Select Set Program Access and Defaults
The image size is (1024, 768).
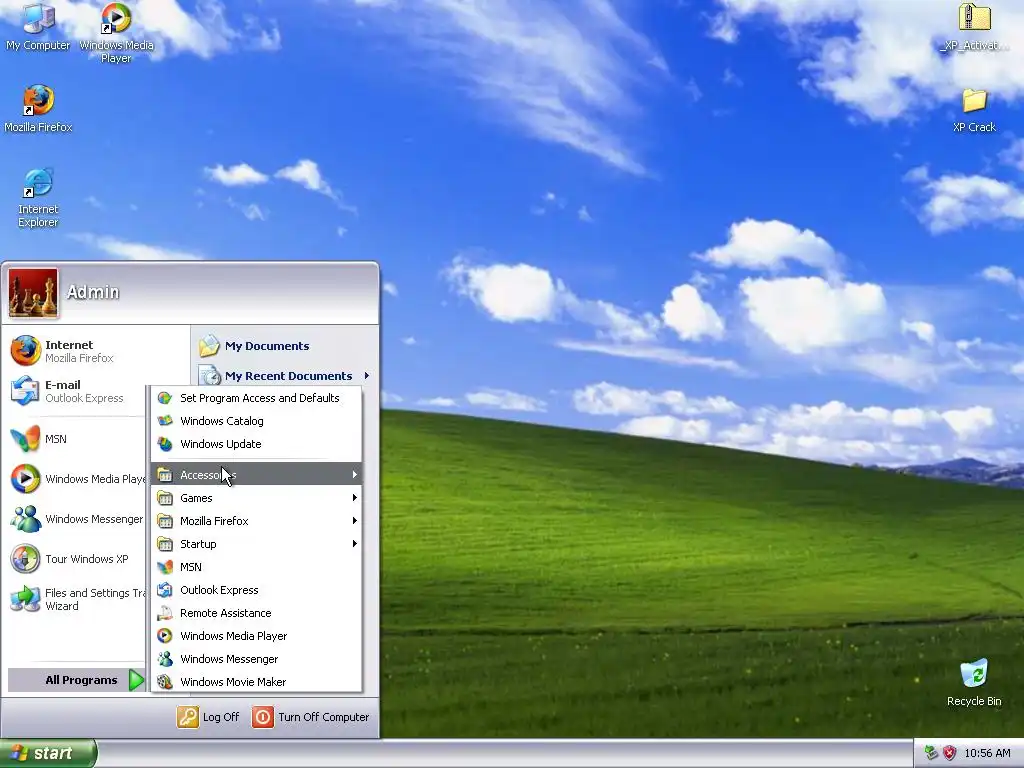256,398
